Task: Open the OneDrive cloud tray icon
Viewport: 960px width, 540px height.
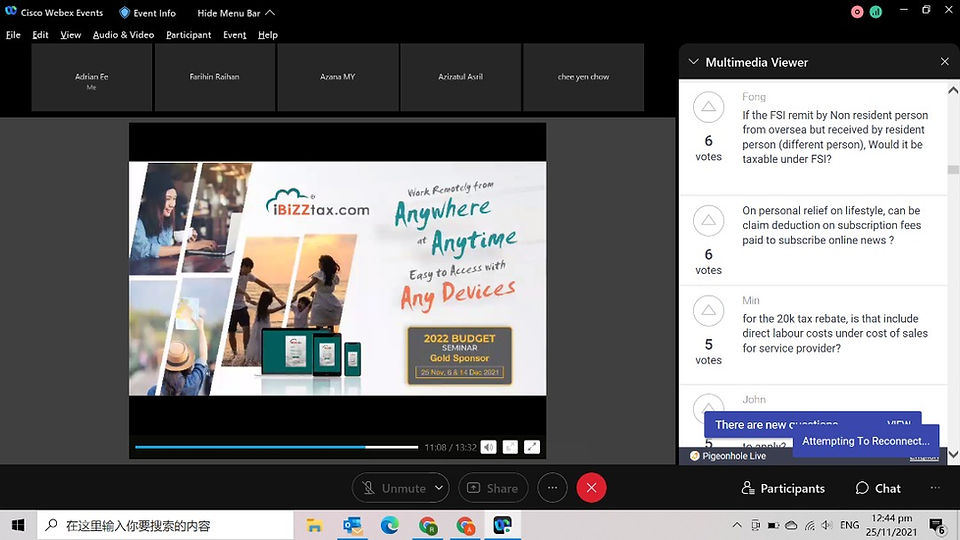Action: click(x=791, y=525)
